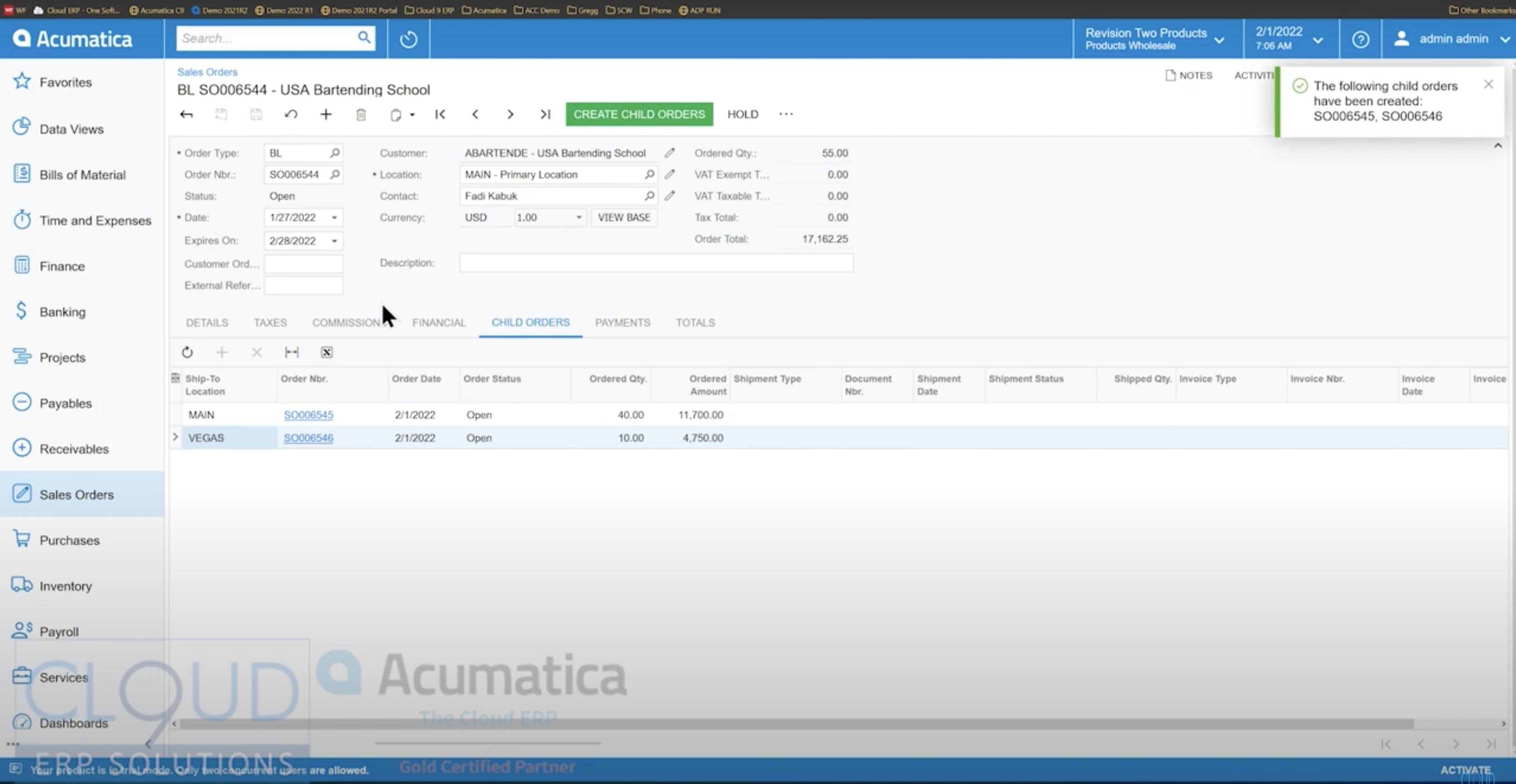Click the View Base button
The height and width of the screenshot is (784, 1516).
624,218
